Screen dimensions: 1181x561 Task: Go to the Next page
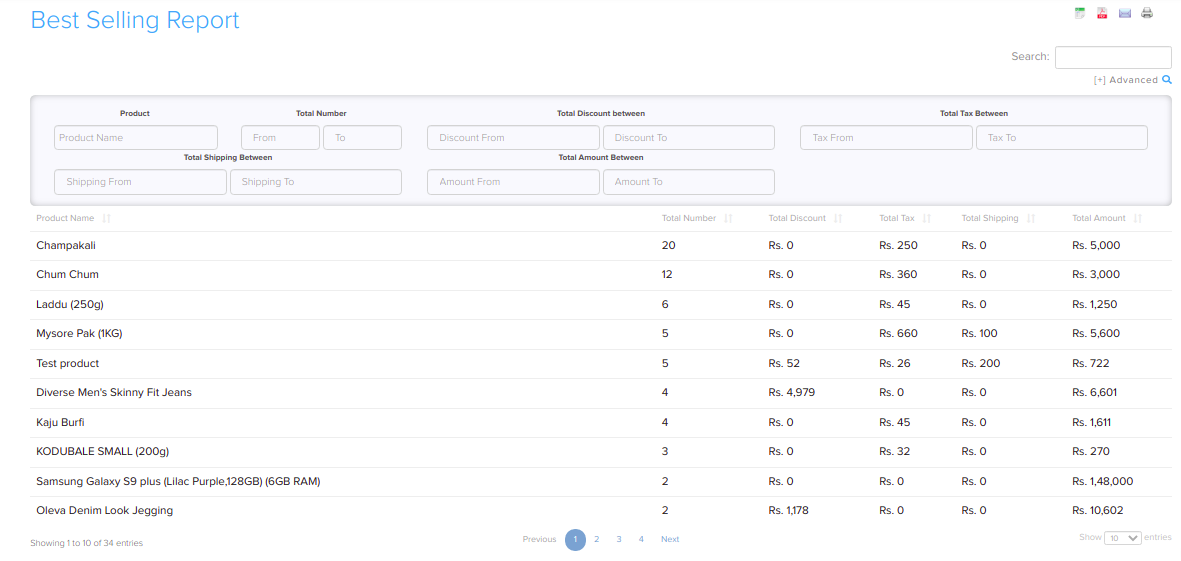click(670, 539)
